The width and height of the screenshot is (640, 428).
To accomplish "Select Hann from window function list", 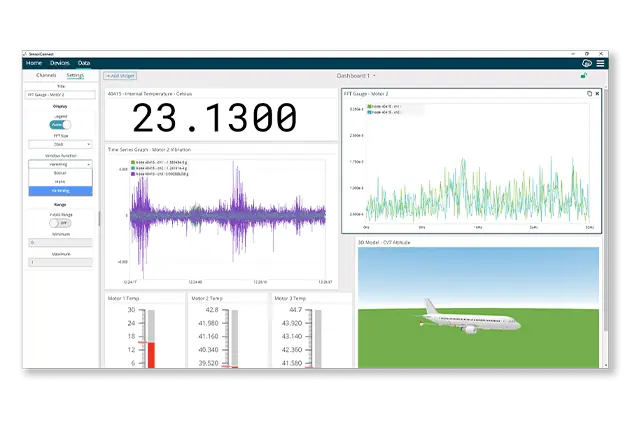I will point(60,182).
